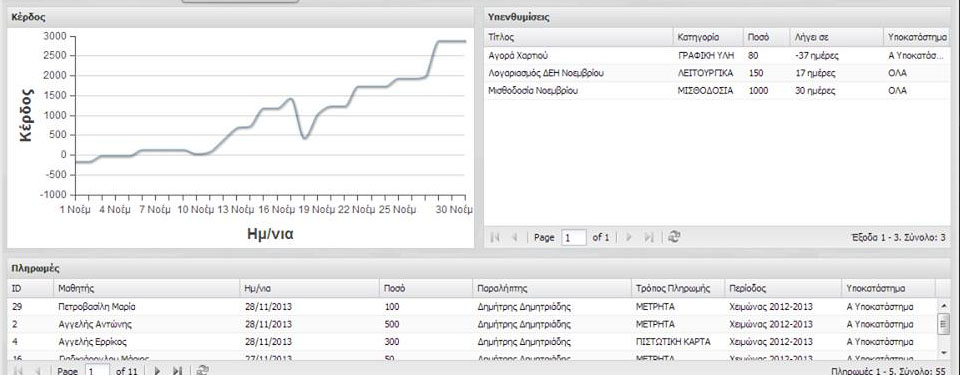Image resolution: width=960 pixels, height=375 pixels.
Task: Sort reminders by Ποσό column header
Action: point(766,37)
